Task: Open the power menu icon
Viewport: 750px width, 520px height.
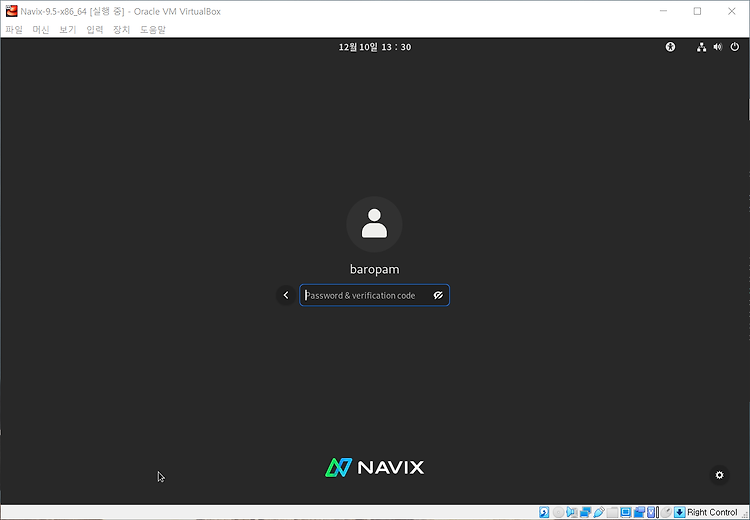Action: pos(735,47)
